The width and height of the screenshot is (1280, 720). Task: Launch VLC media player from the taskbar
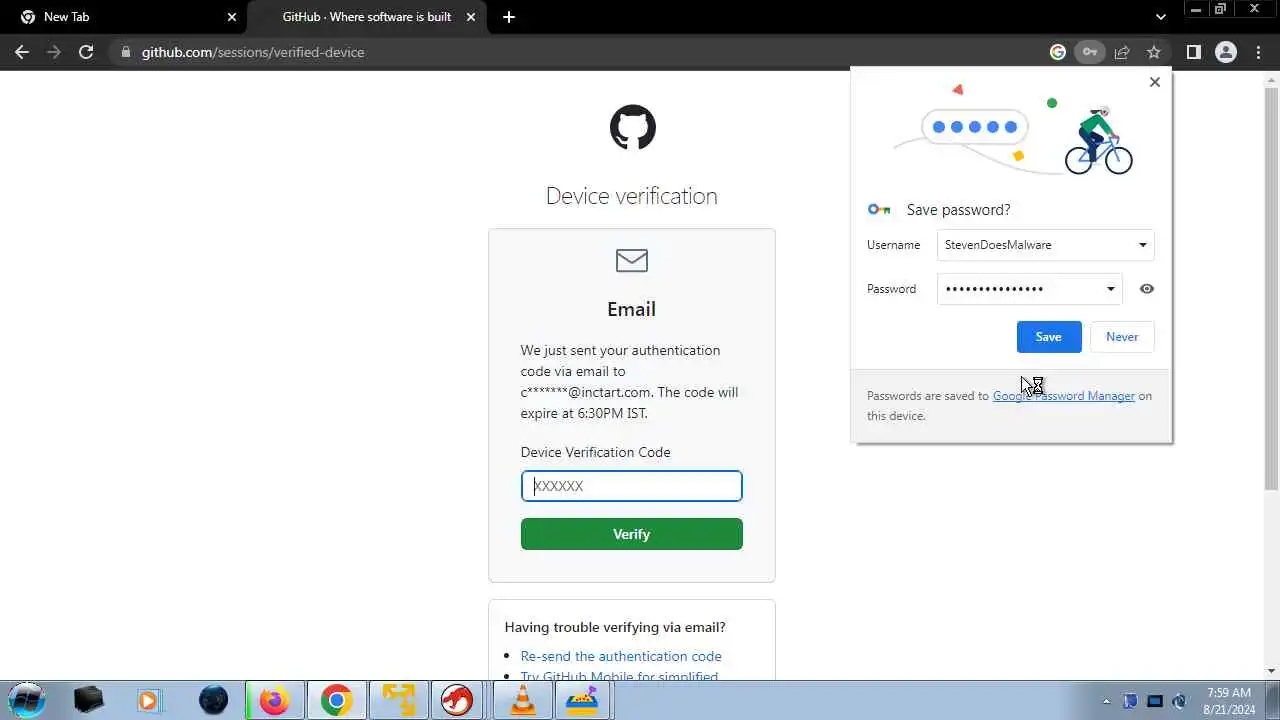pos(523,700)
